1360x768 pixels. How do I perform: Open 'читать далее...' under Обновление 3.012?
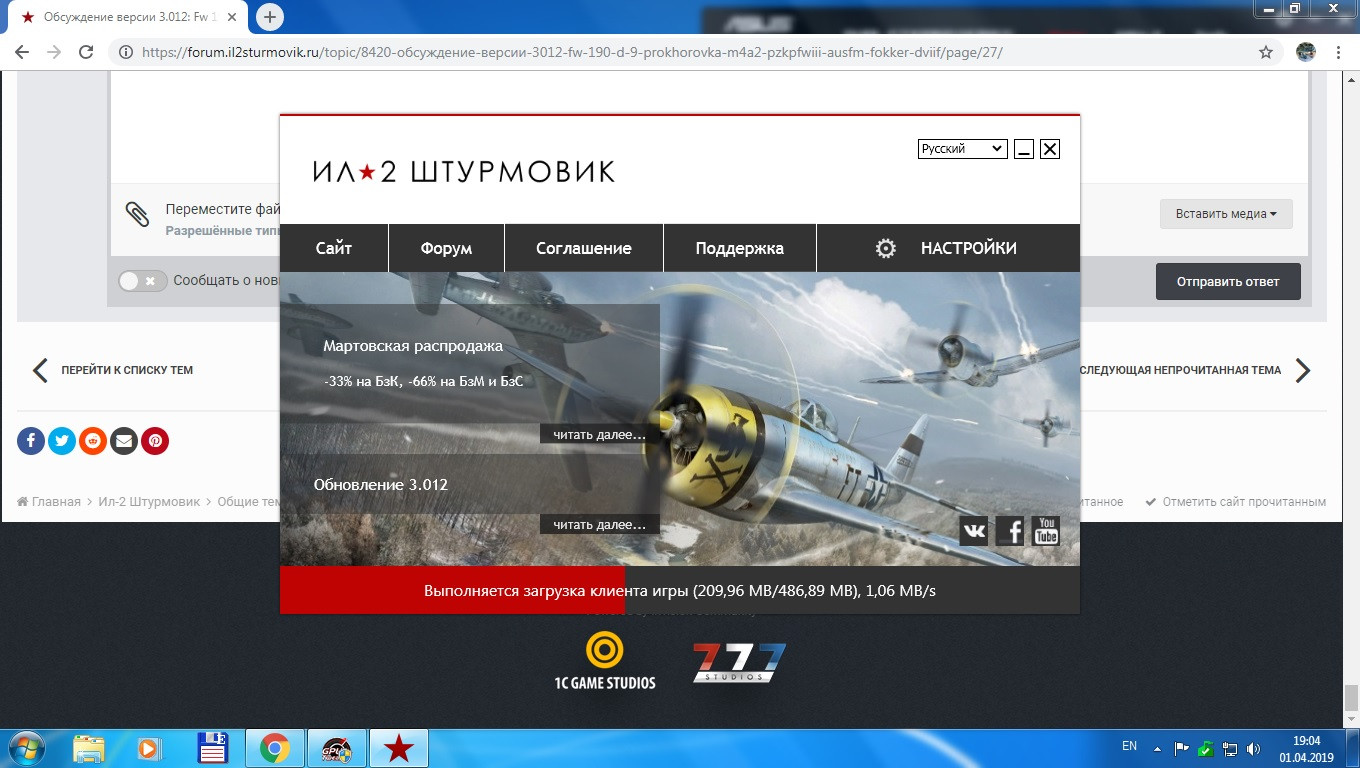click(x=600, y=524)
